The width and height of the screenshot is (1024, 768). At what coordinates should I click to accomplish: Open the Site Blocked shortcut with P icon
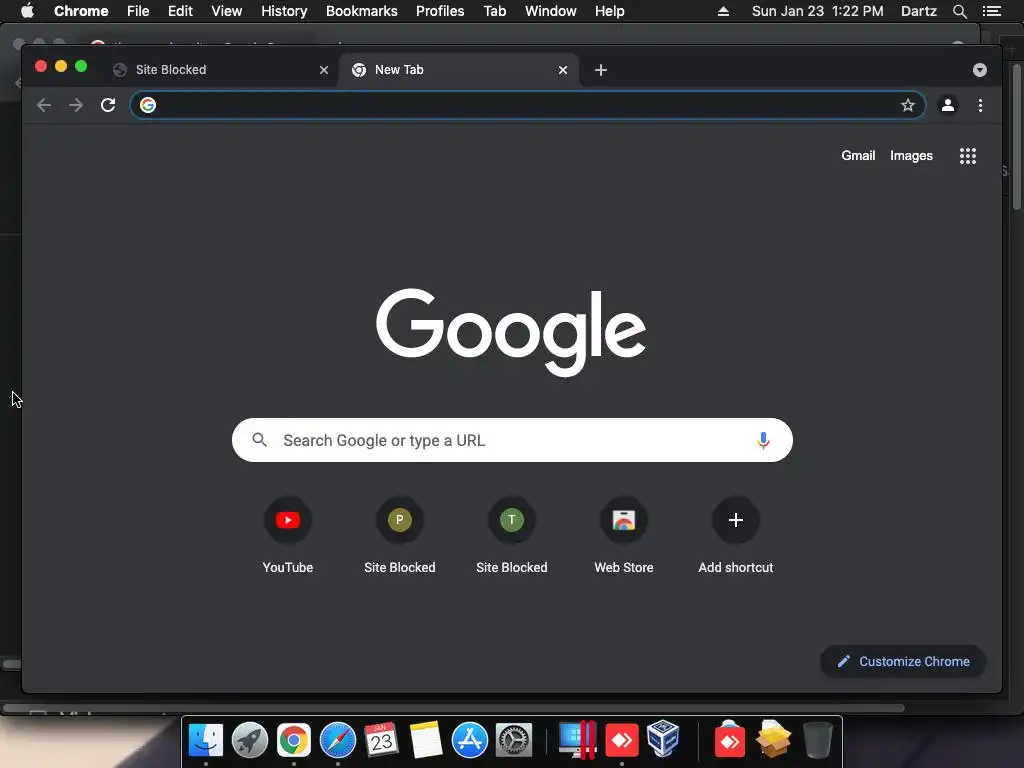point(400,536)
